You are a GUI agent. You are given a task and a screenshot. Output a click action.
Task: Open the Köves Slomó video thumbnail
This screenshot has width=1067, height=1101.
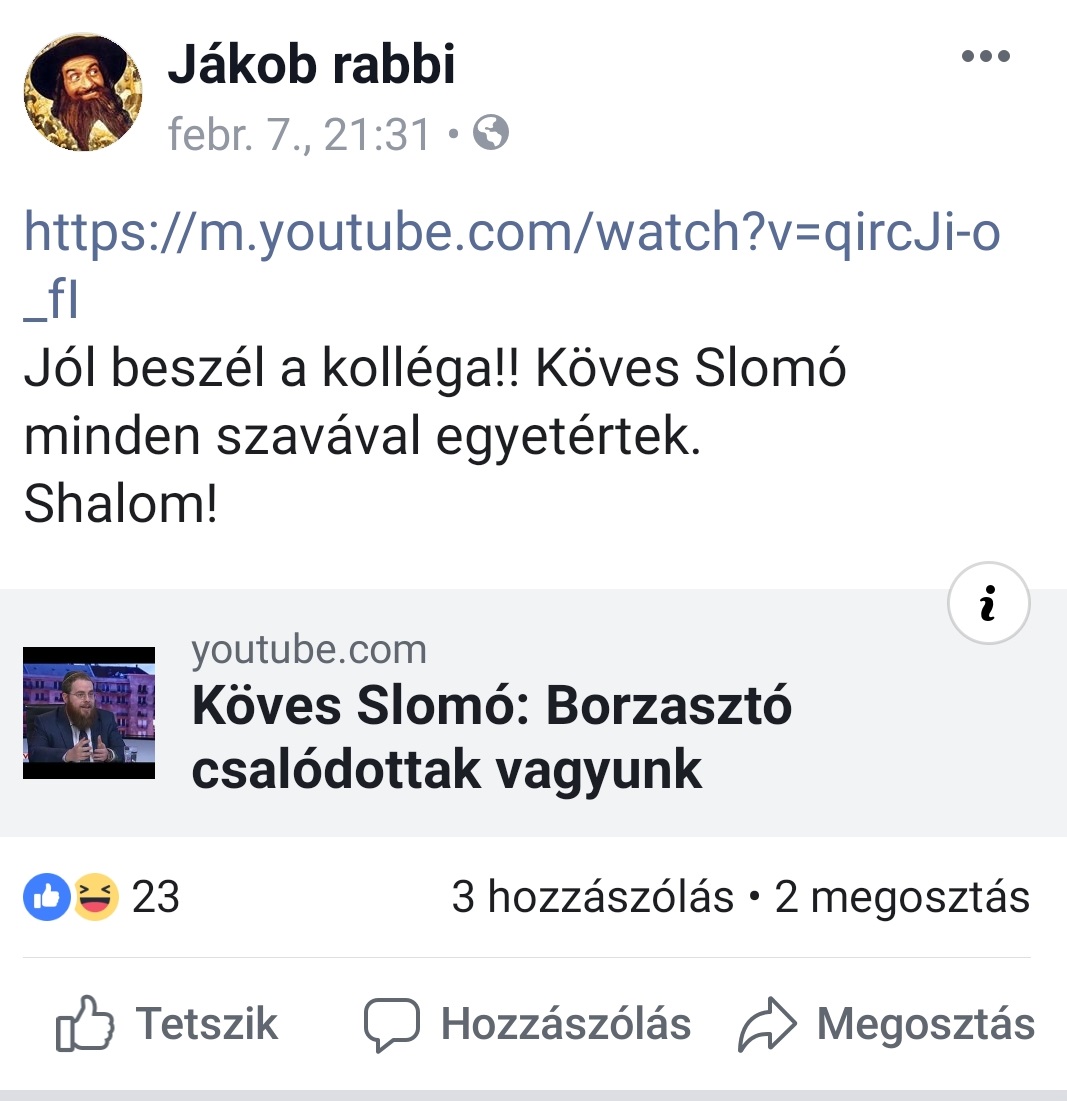89,713
